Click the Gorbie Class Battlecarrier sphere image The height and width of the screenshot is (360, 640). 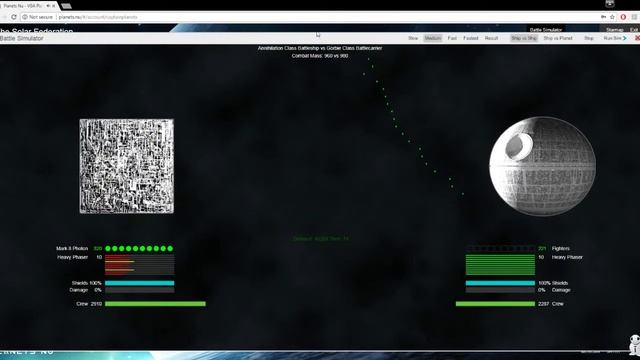(x=542, y=166)
